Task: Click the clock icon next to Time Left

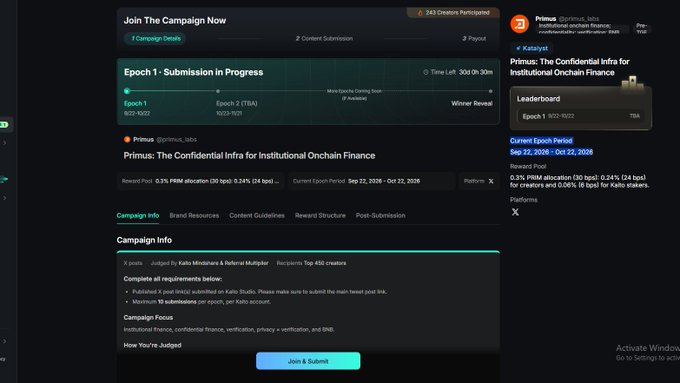Action: (425, 72)
